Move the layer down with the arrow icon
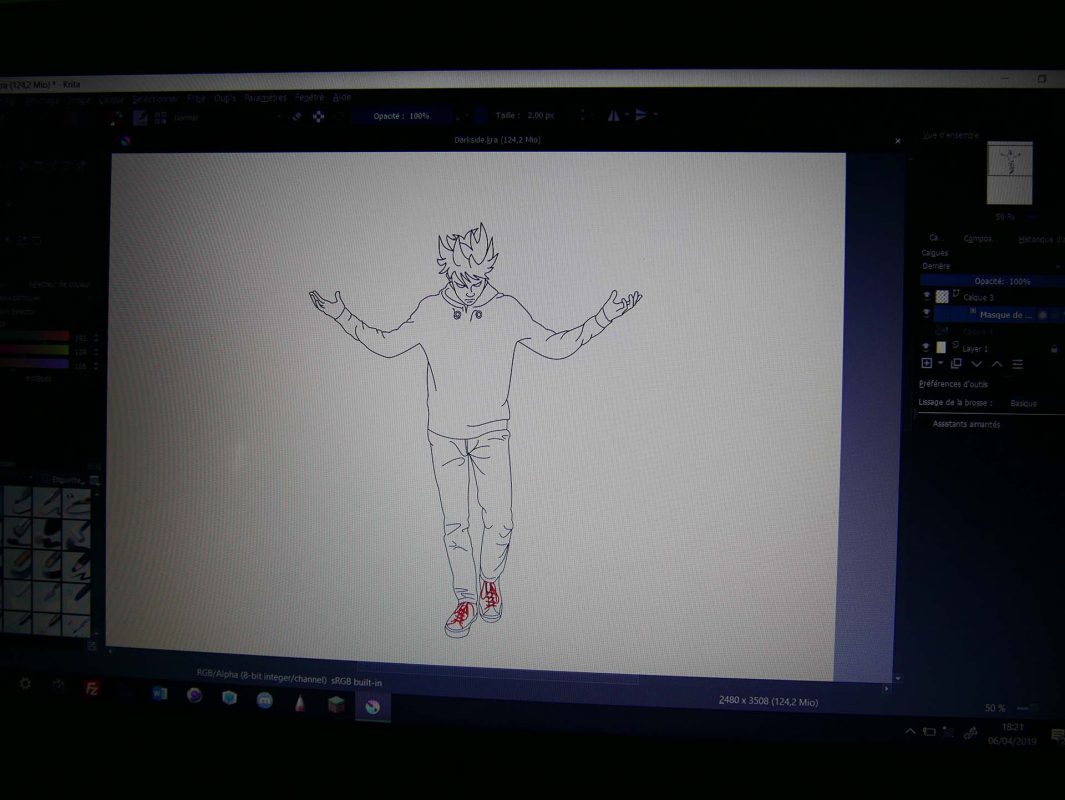Viewport: 1065px width, 800px height. click(x=977, y=364)
